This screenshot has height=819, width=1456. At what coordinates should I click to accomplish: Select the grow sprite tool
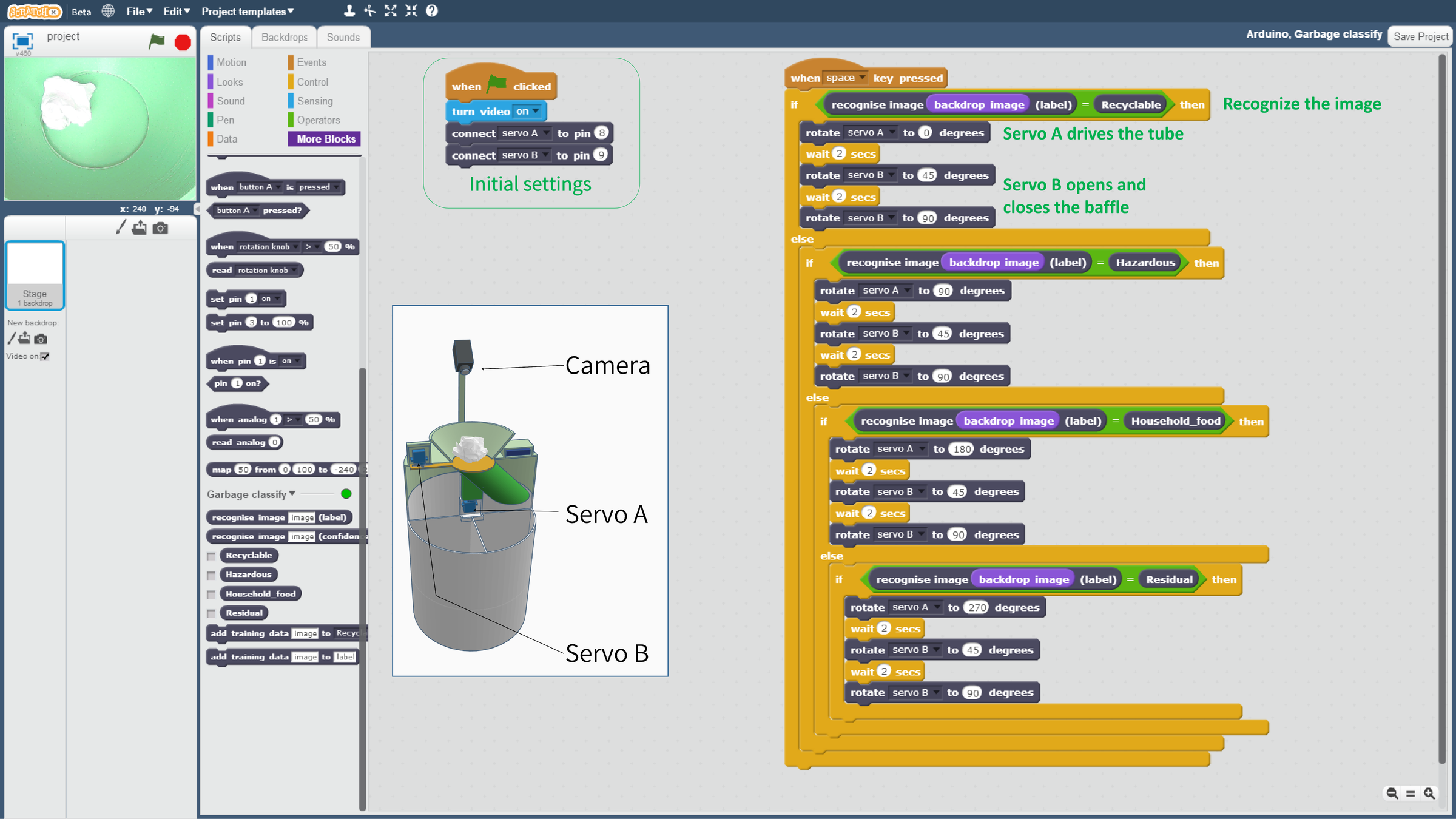pyautogui.click(x=390, y=10)
